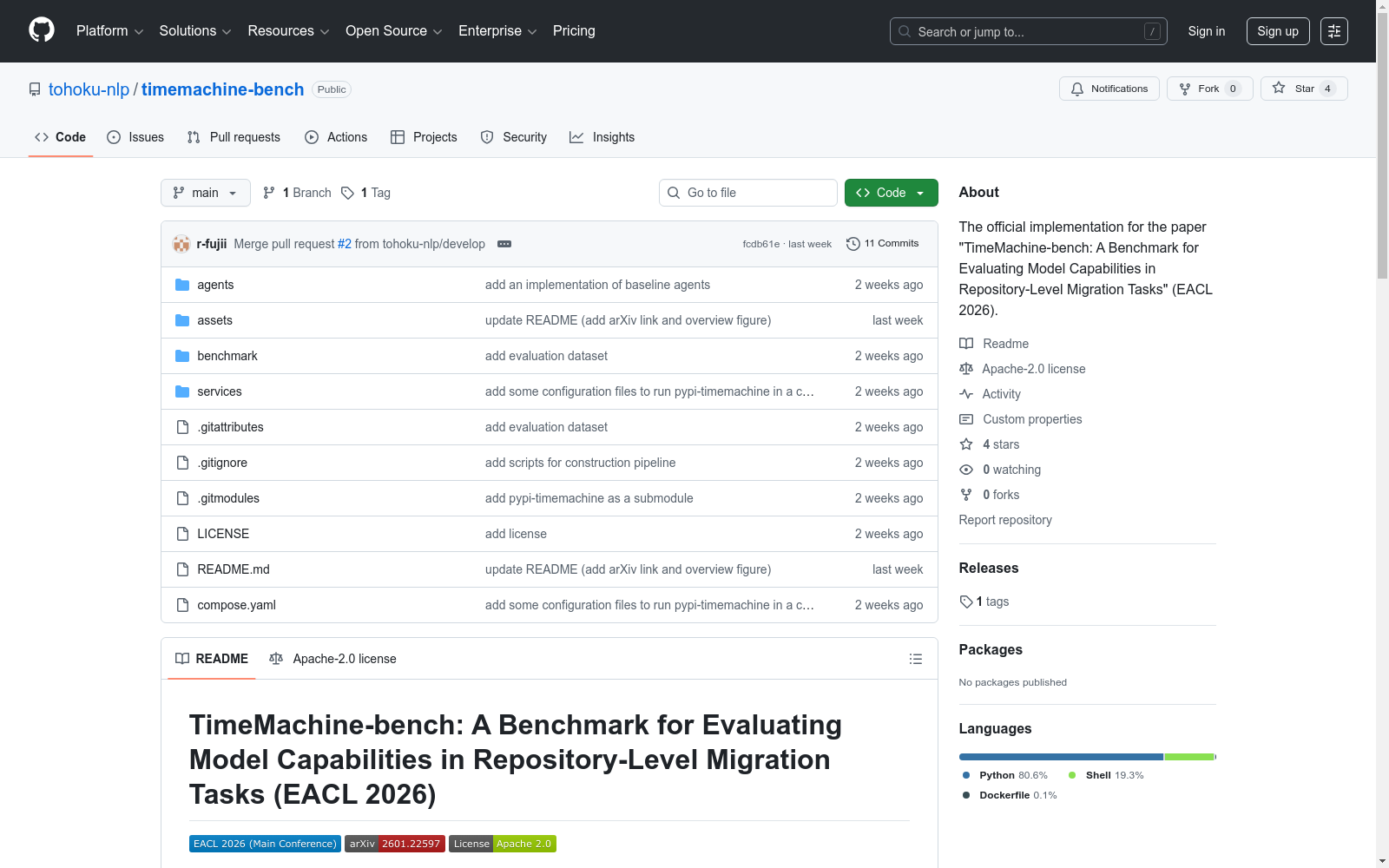The width and height of the screenshot is (1389, 868).
Task: Click the .gitignore file icon
Action: click(x=182, y=463)
